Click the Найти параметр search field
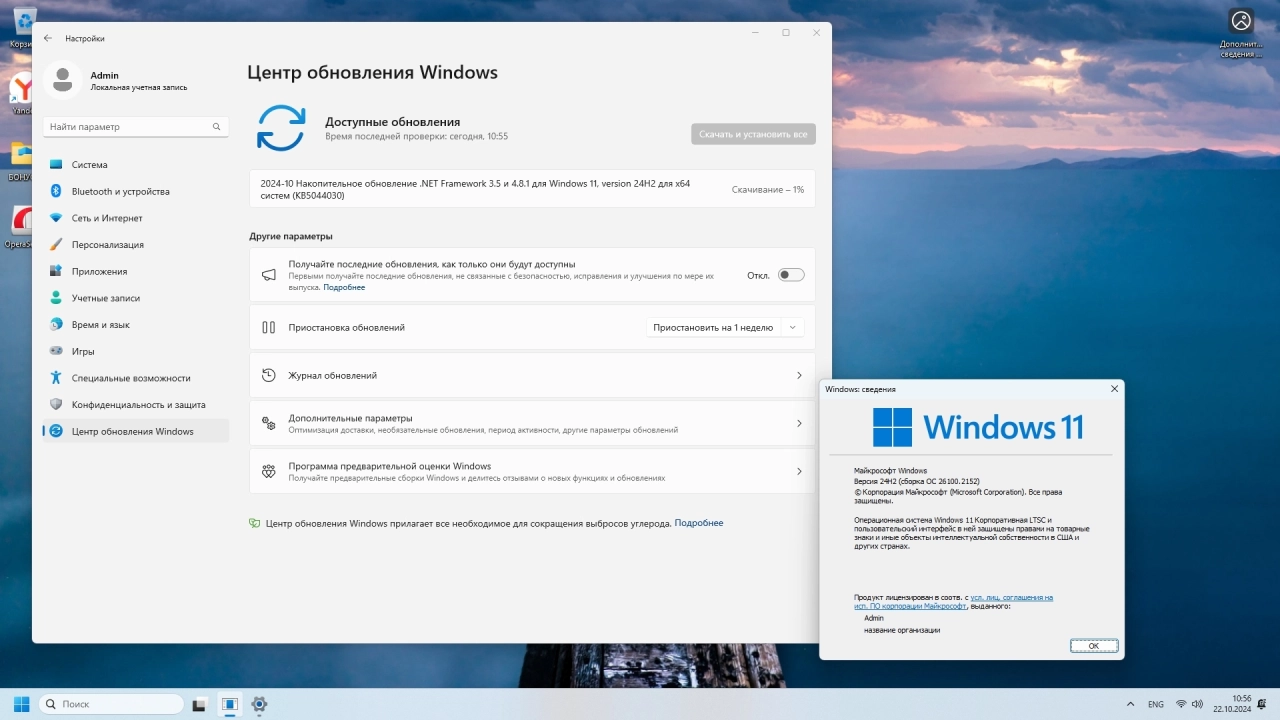The height and width of the screenshot is (720, 1280). pos(136,127)
